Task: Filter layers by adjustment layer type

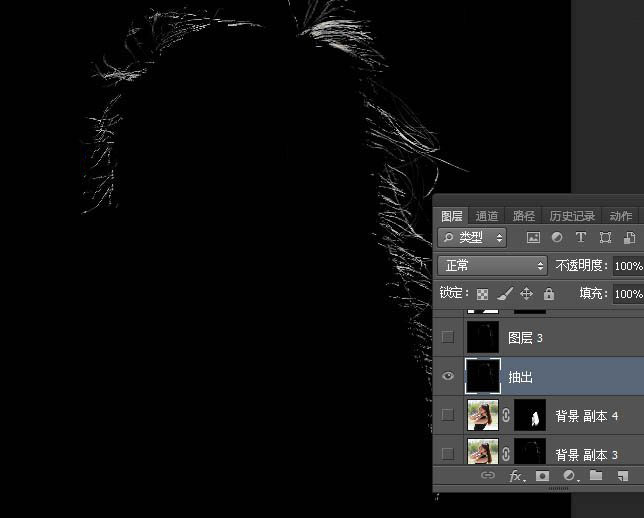Action: pos(557,238)
